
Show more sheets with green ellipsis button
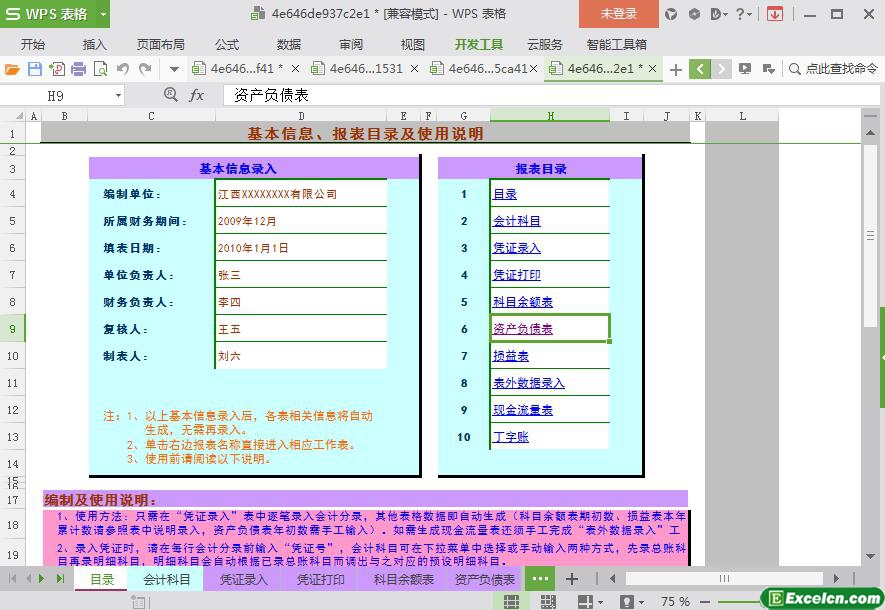pyautogui.click(x=540, y=579)
